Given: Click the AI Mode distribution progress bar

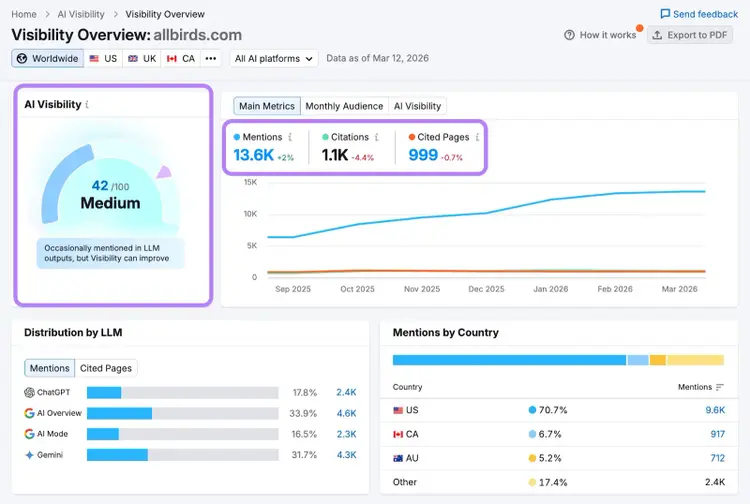Looking at the screenshot, I should point(183,434).
